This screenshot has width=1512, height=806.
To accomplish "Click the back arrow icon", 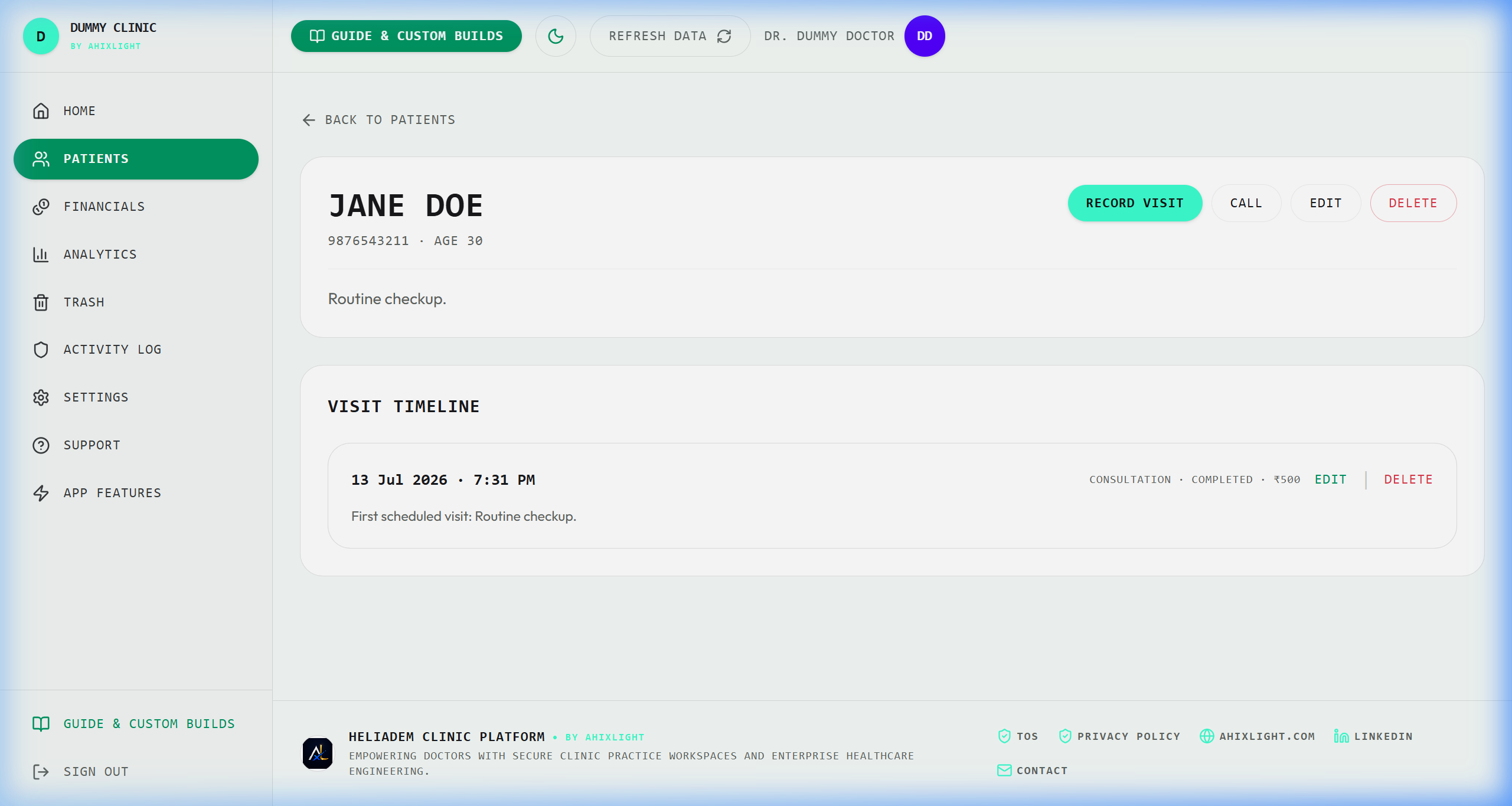I will click(x=309, y=120).
